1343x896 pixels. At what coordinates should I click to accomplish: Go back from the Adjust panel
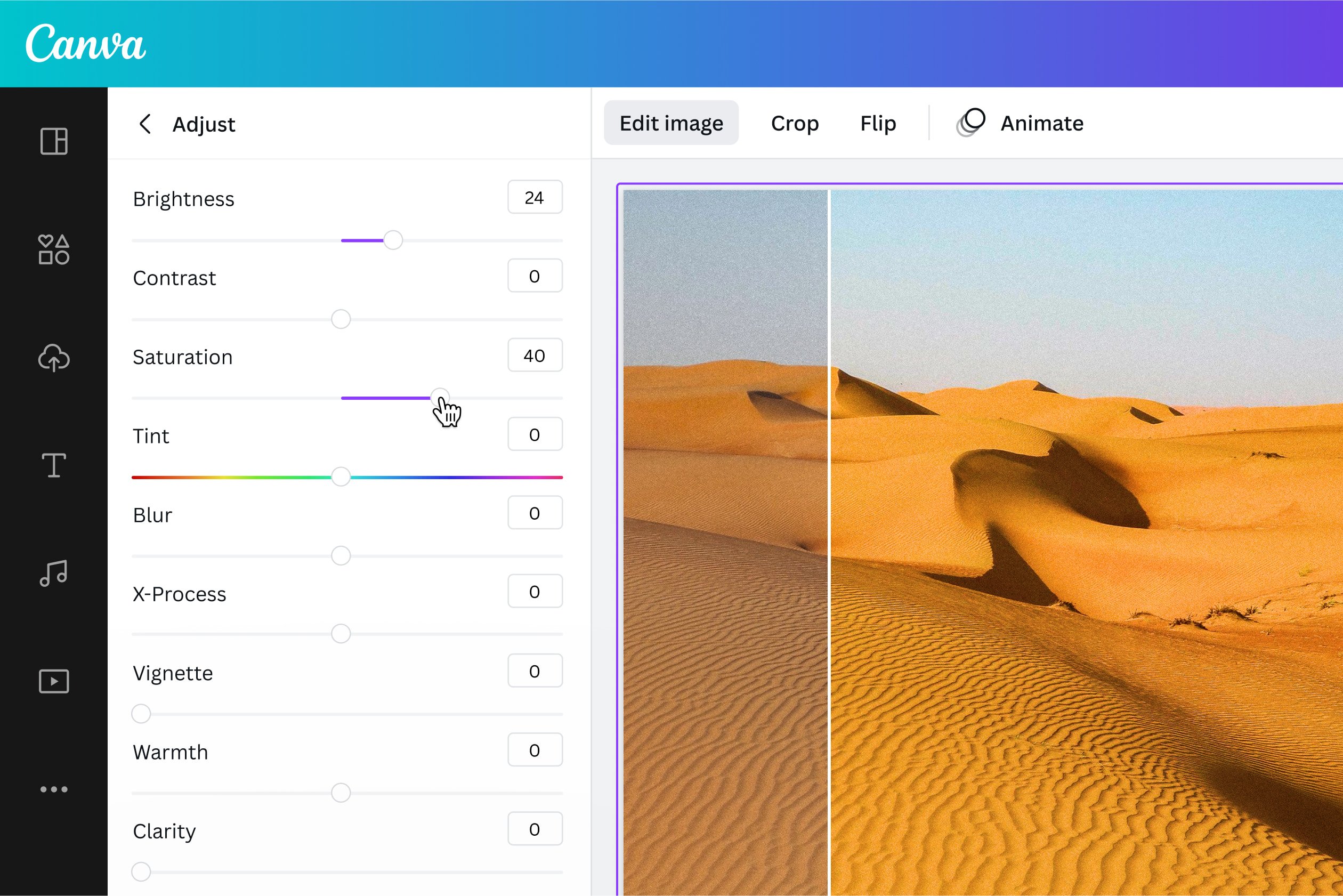click(x=144, y=125)
